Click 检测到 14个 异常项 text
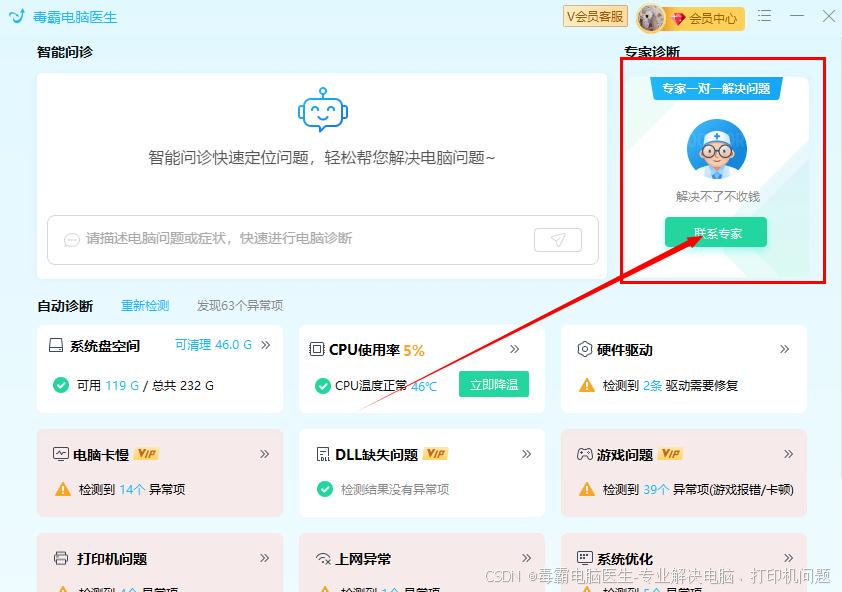 click(x=132, y=489)
